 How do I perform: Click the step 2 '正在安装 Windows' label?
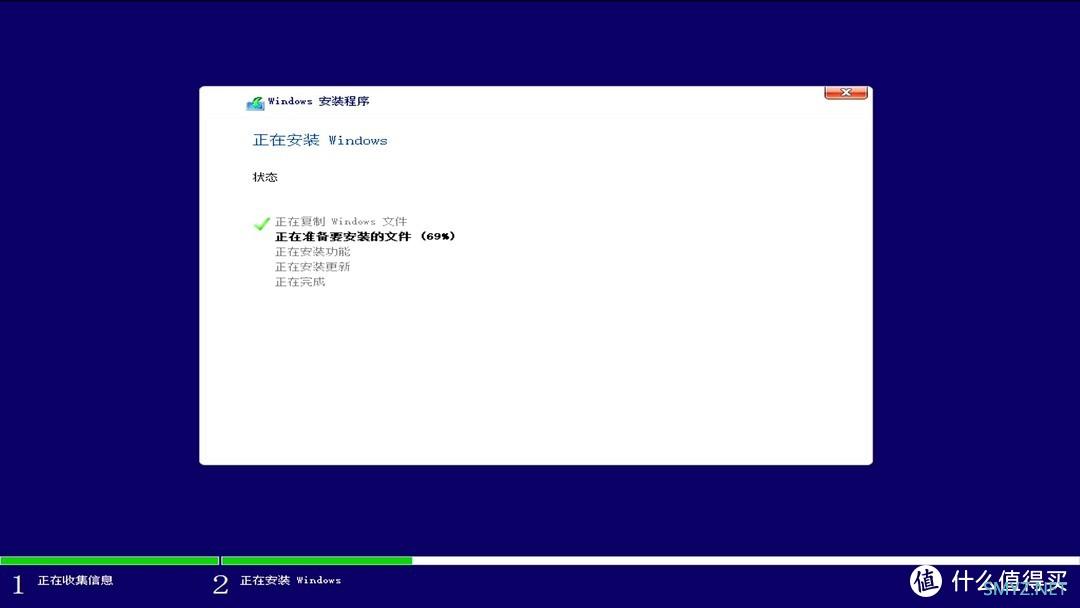(x=291, y=580)
